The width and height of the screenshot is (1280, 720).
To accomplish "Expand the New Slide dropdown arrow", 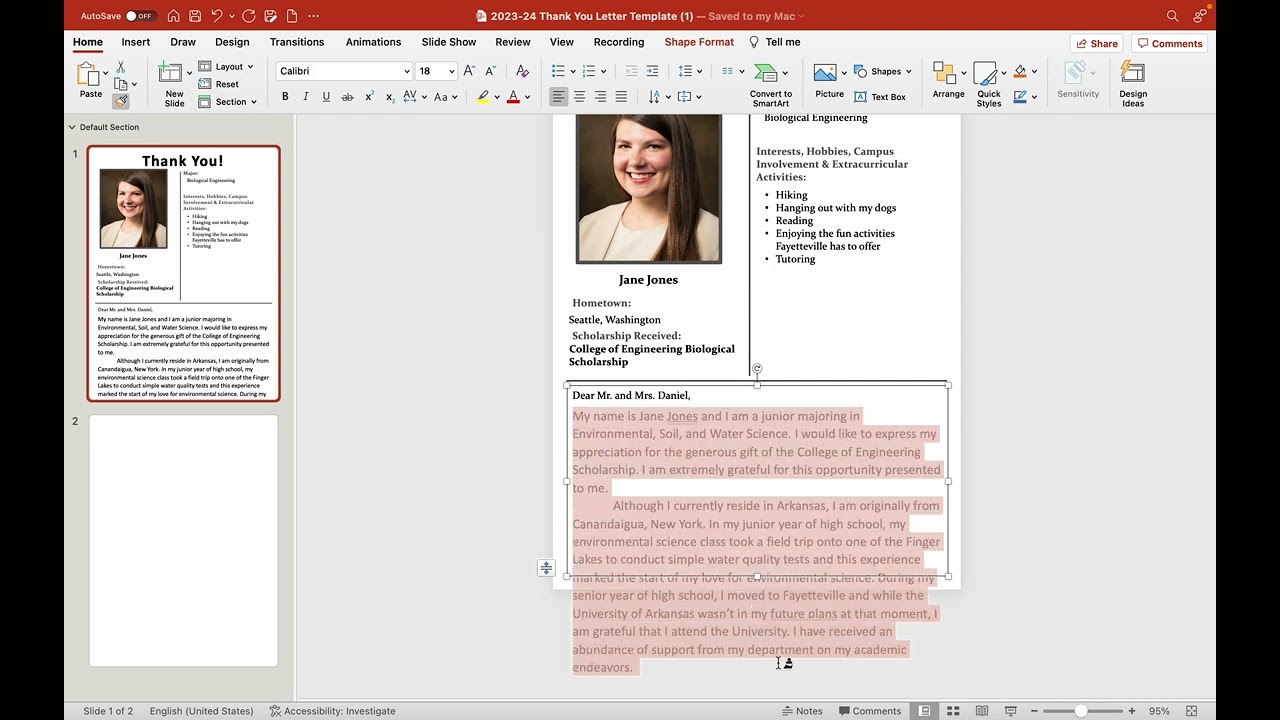I will (x=189, y=73).
